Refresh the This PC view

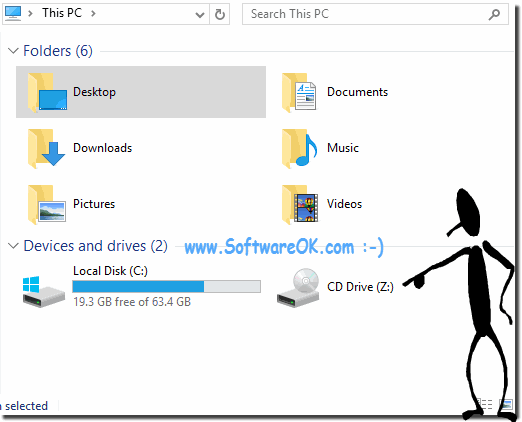click(220, 14)
